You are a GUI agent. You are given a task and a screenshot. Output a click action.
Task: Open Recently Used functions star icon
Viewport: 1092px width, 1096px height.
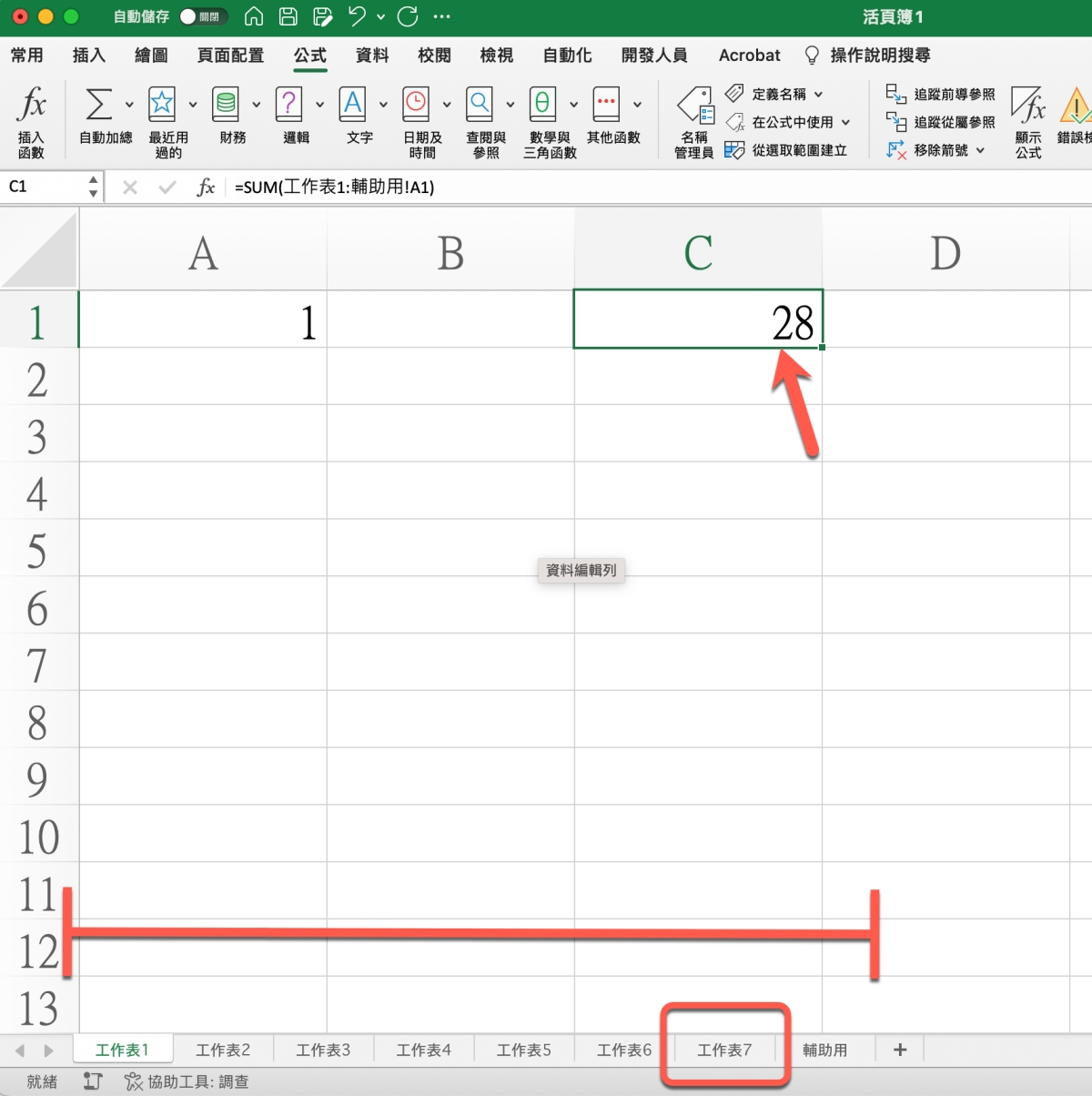tap(162, 105)
